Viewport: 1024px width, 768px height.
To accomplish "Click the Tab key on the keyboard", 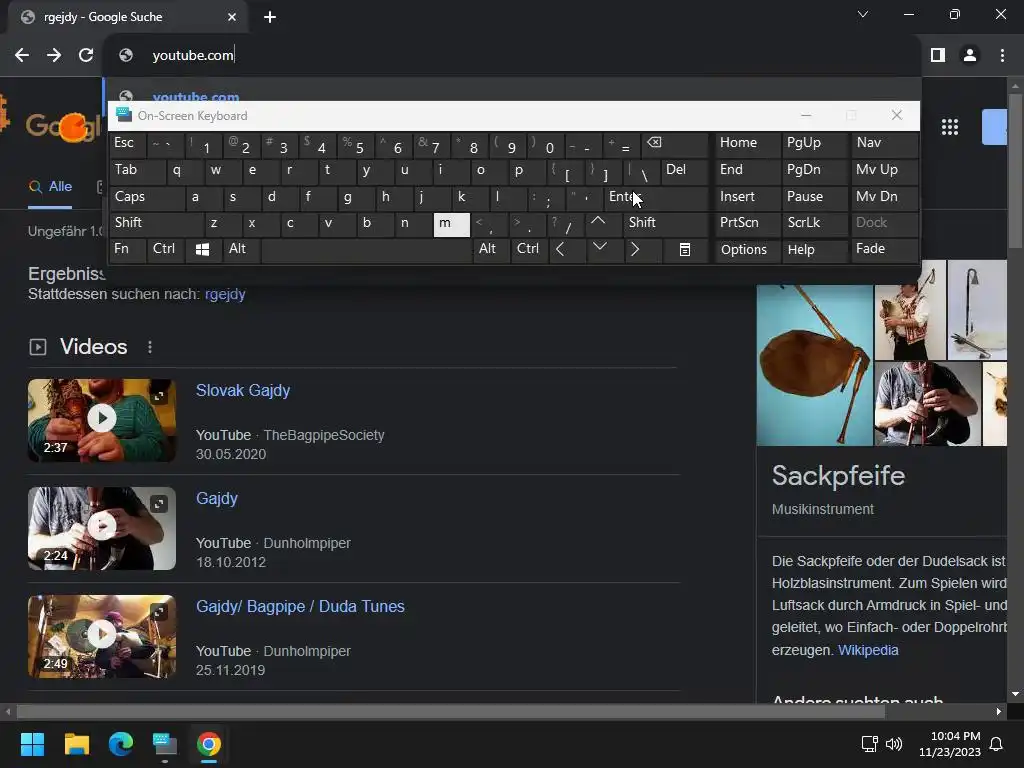I will click(x=137, y=170).
